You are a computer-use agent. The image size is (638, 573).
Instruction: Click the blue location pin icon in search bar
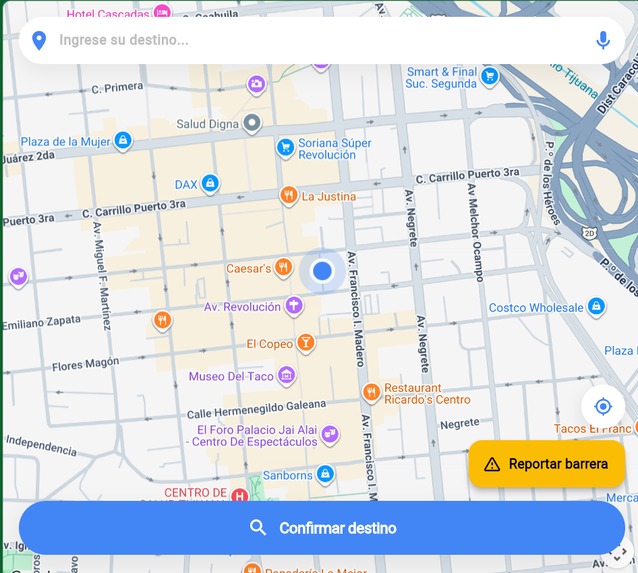[39, 40]
